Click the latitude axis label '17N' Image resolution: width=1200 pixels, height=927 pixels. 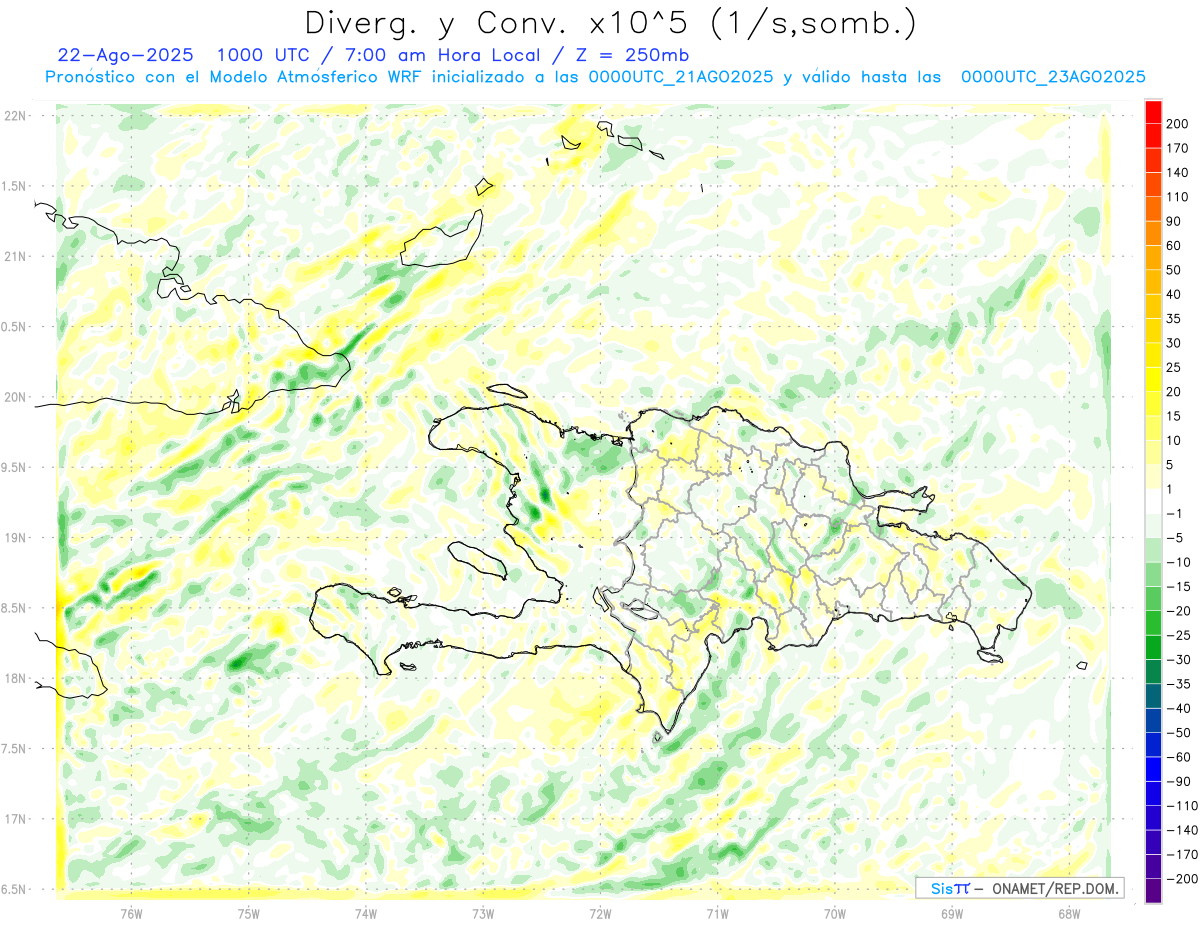coord(16,819)
